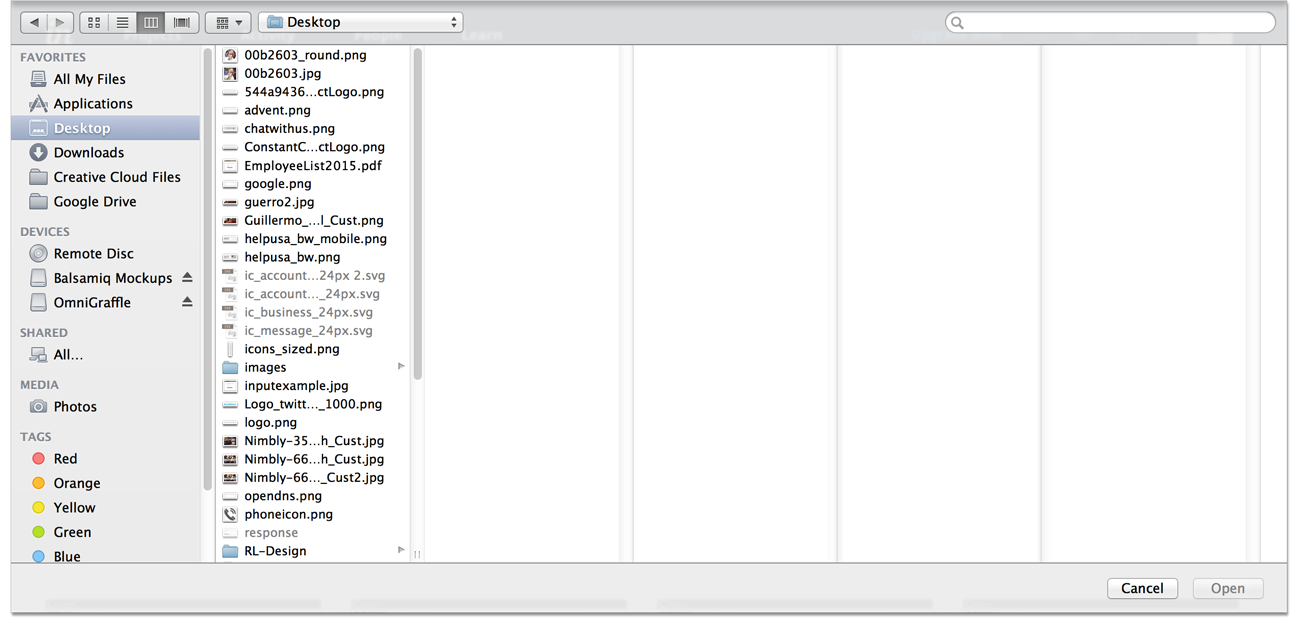The image size is (1300, 626).
Task: Open the Desktop location dropdown
Action: point(360,21)
